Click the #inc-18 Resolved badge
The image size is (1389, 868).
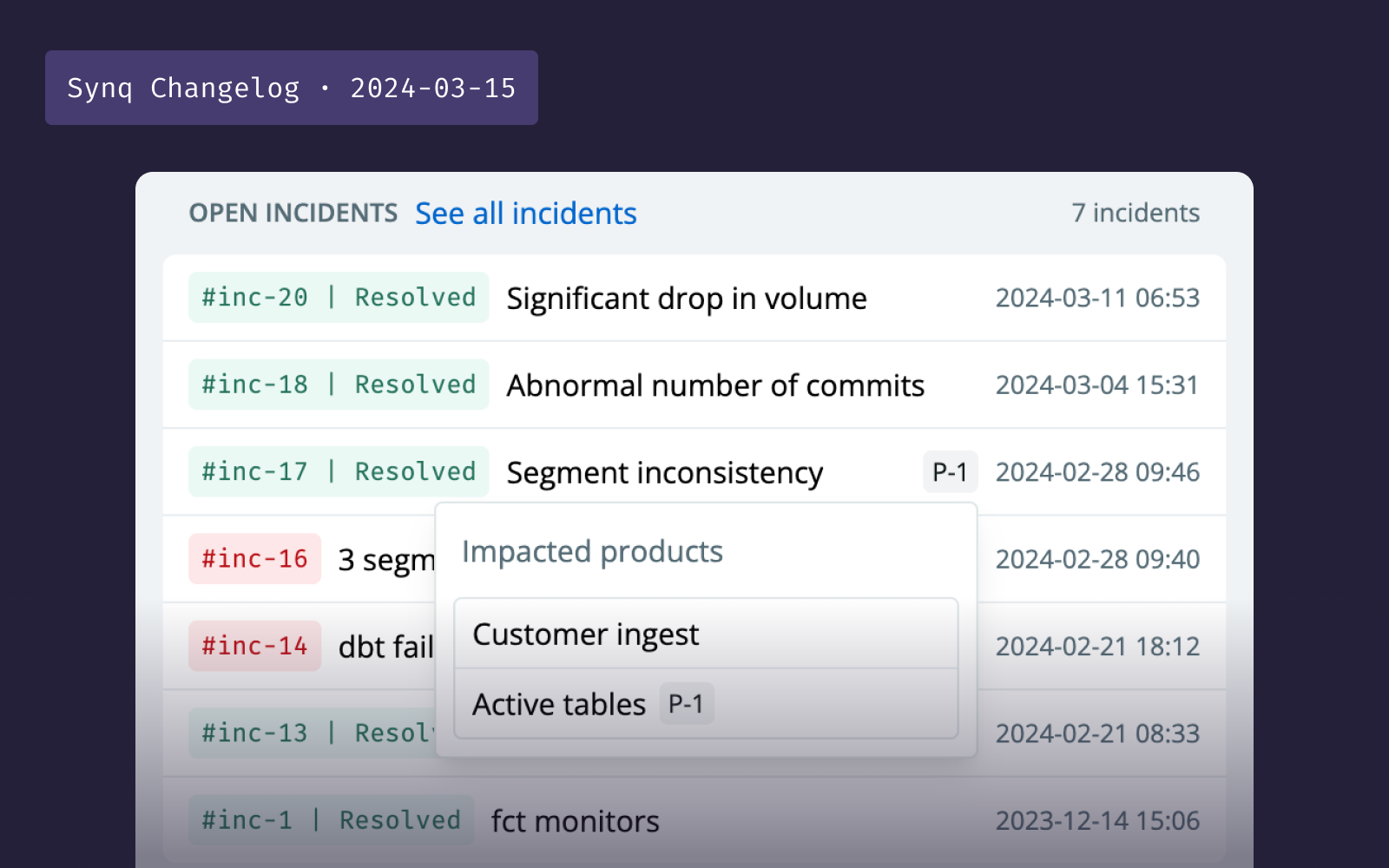[x=339, y=385]
